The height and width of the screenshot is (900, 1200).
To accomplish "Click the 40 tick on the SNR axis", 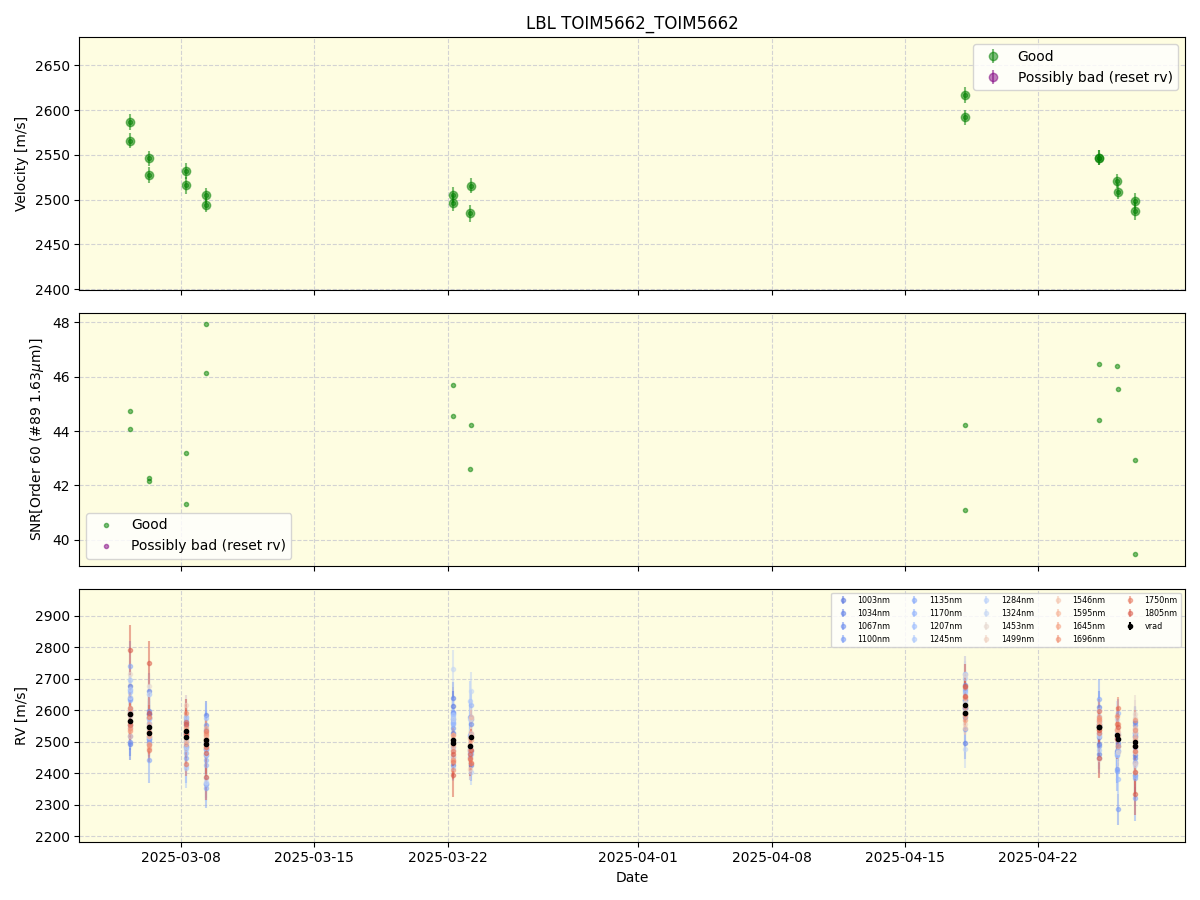I will pyautogui.click(x=62, y=540).
